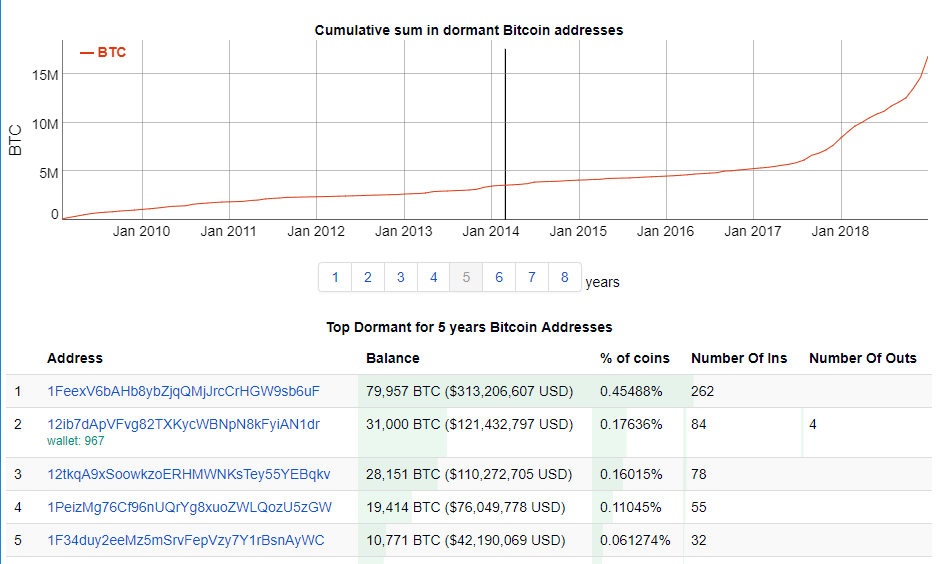
Task: Click the 0.061274% coins value
Action: pos(635,540)
